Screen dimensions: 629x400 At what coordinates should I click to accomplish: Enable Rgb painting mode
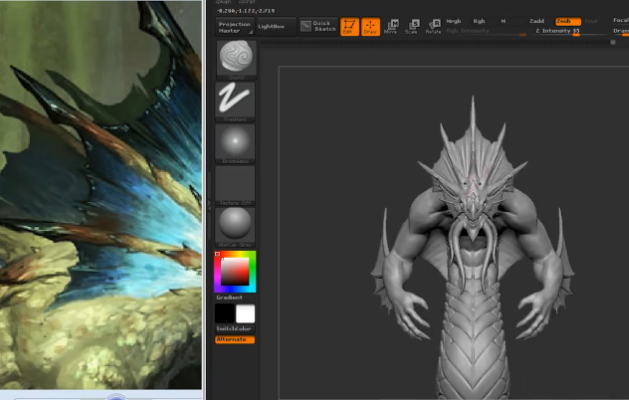coord(479,21)
